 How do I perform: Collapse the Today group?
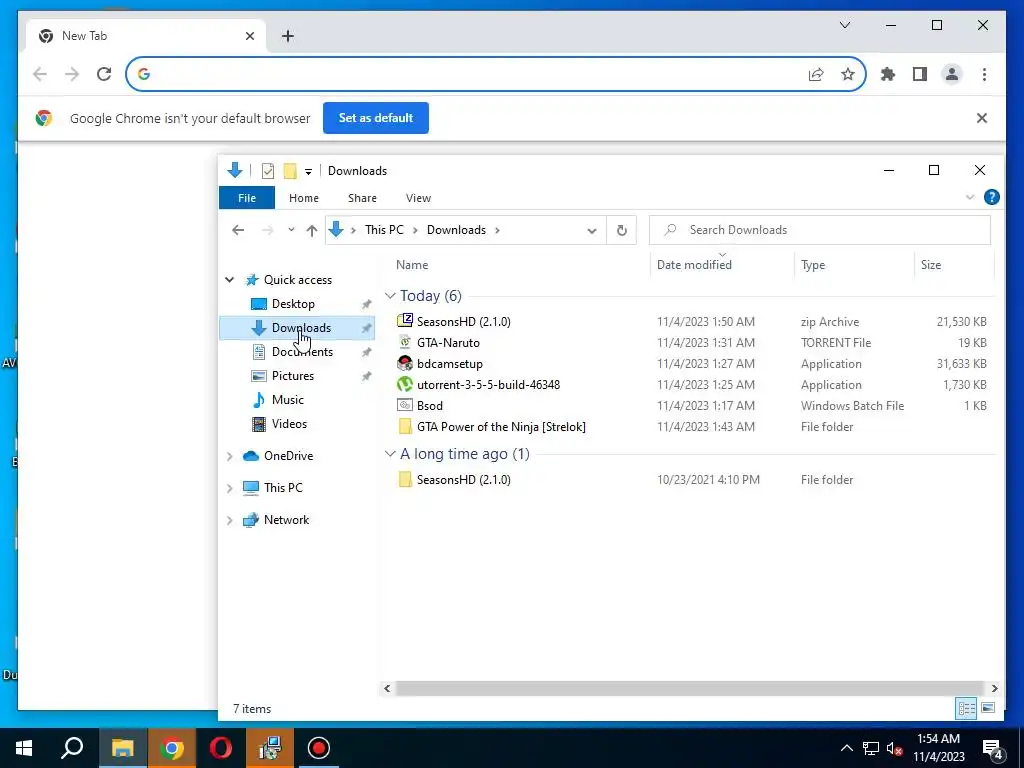391,296
